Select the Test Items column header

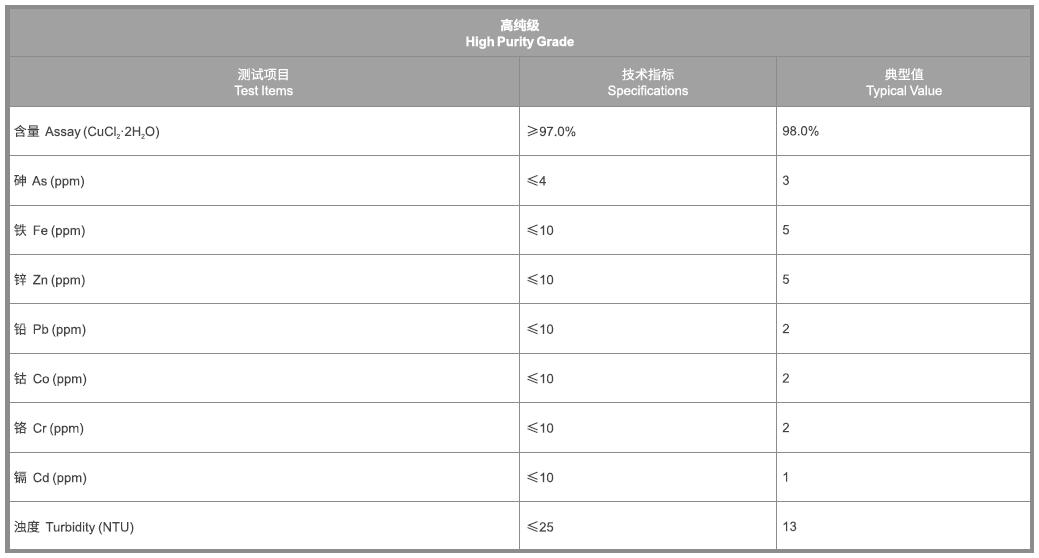(263, 82)
